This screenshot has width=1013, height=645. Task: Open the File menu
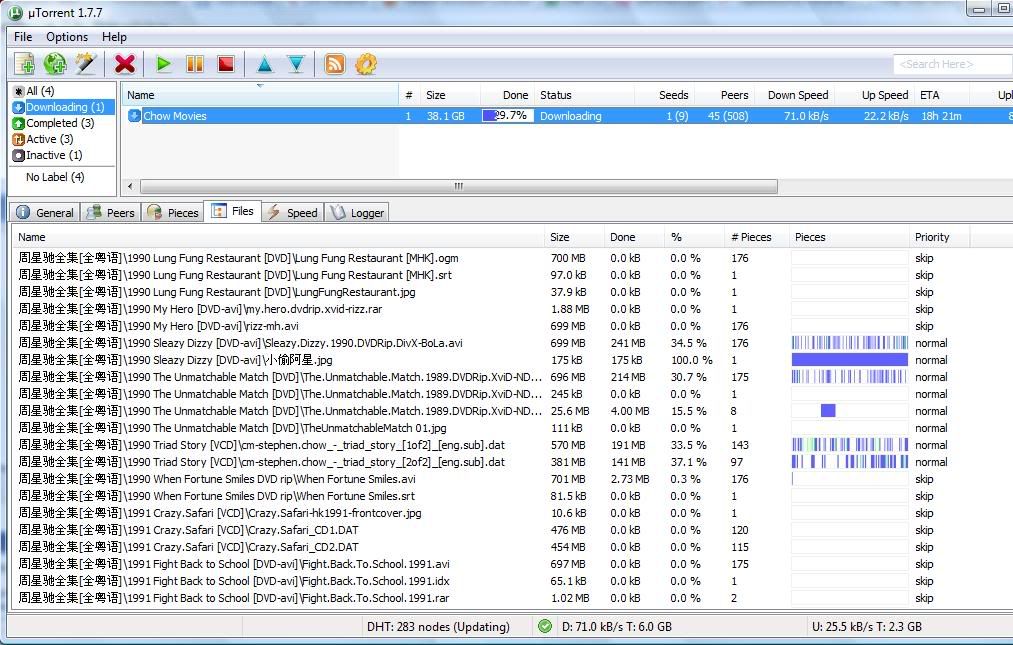(x=23, y=37)
